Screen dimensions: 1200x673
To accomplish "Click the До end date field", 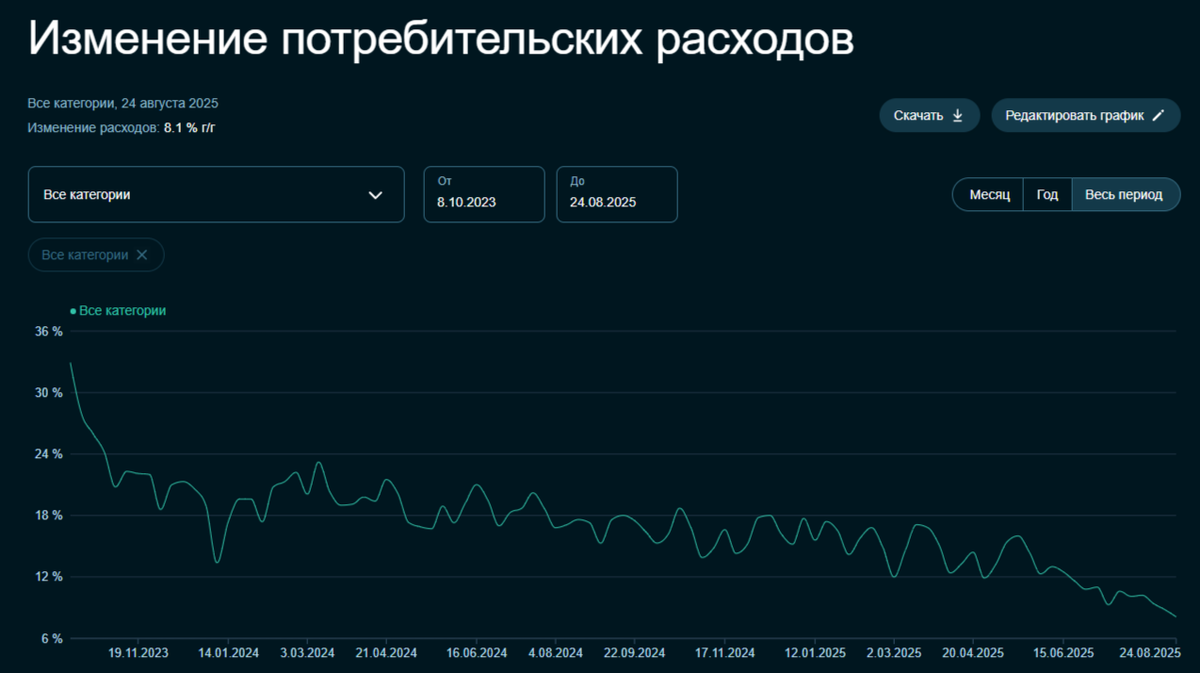I will tap(617, 194).
